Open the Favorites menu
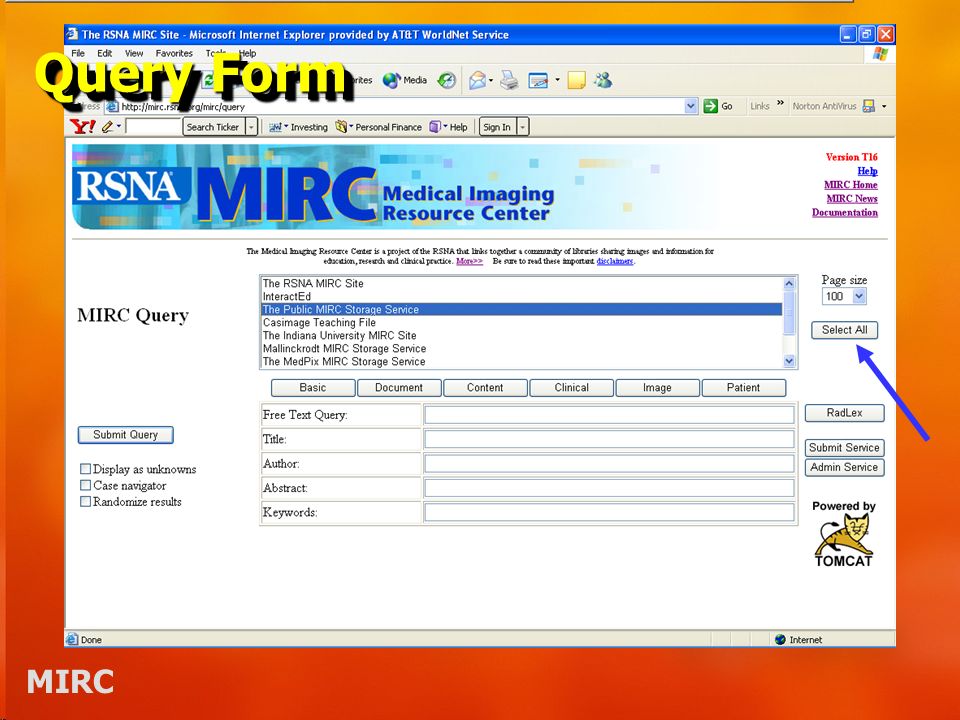Viewport: 960px width, 720px height. coord(174,53)
